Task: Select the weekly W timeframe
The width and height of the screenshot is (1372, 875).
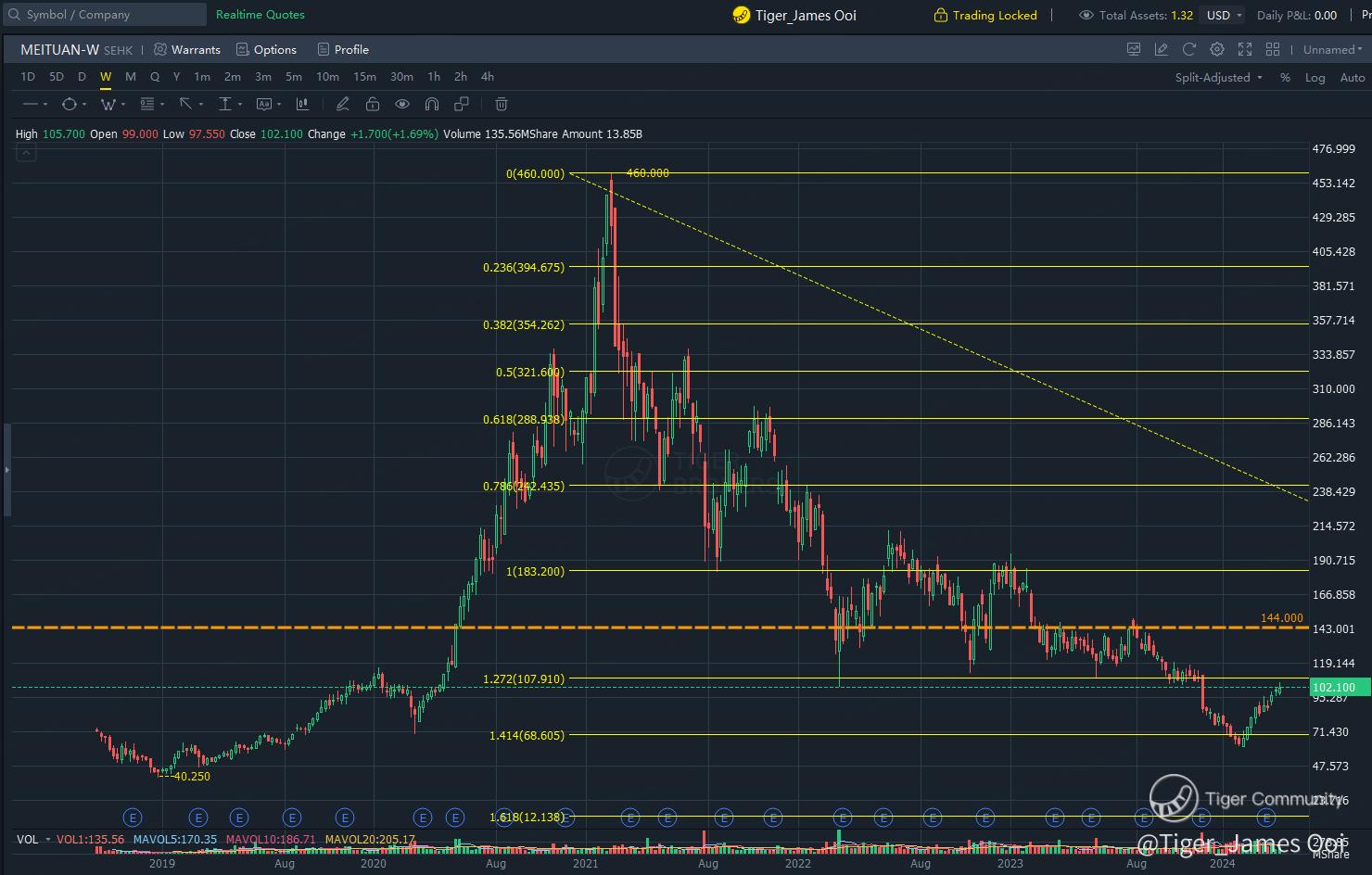Action: point(106,77)
